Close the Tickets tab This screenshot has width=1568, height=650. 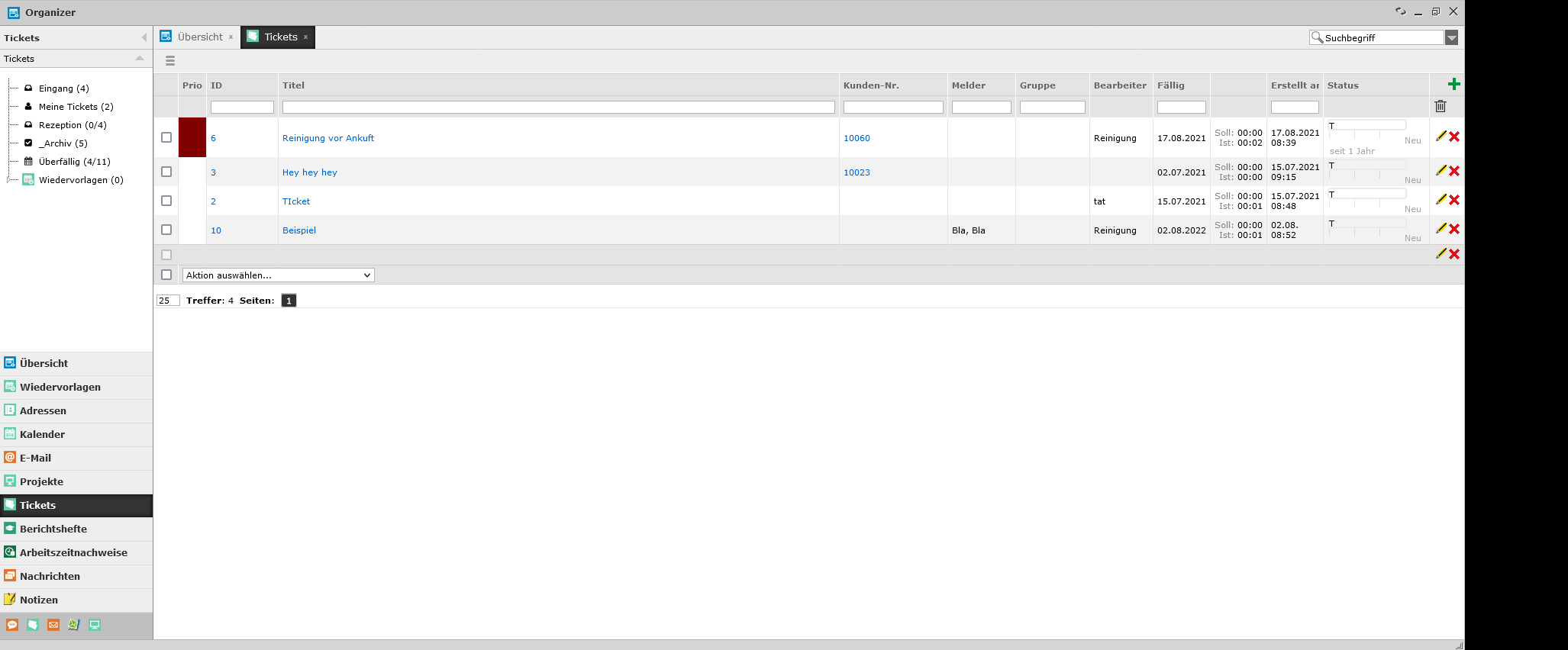[305, 37]
